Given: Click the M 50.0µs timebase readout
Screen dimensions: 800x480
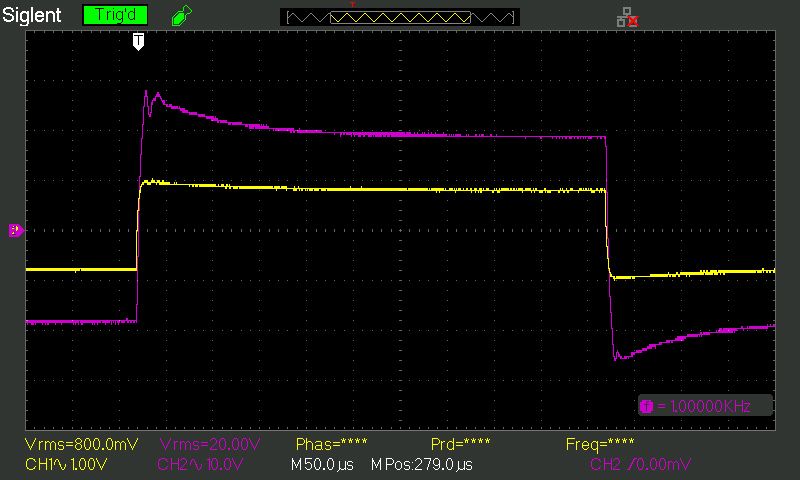Looking at the screenshot, I should (322, 465).
